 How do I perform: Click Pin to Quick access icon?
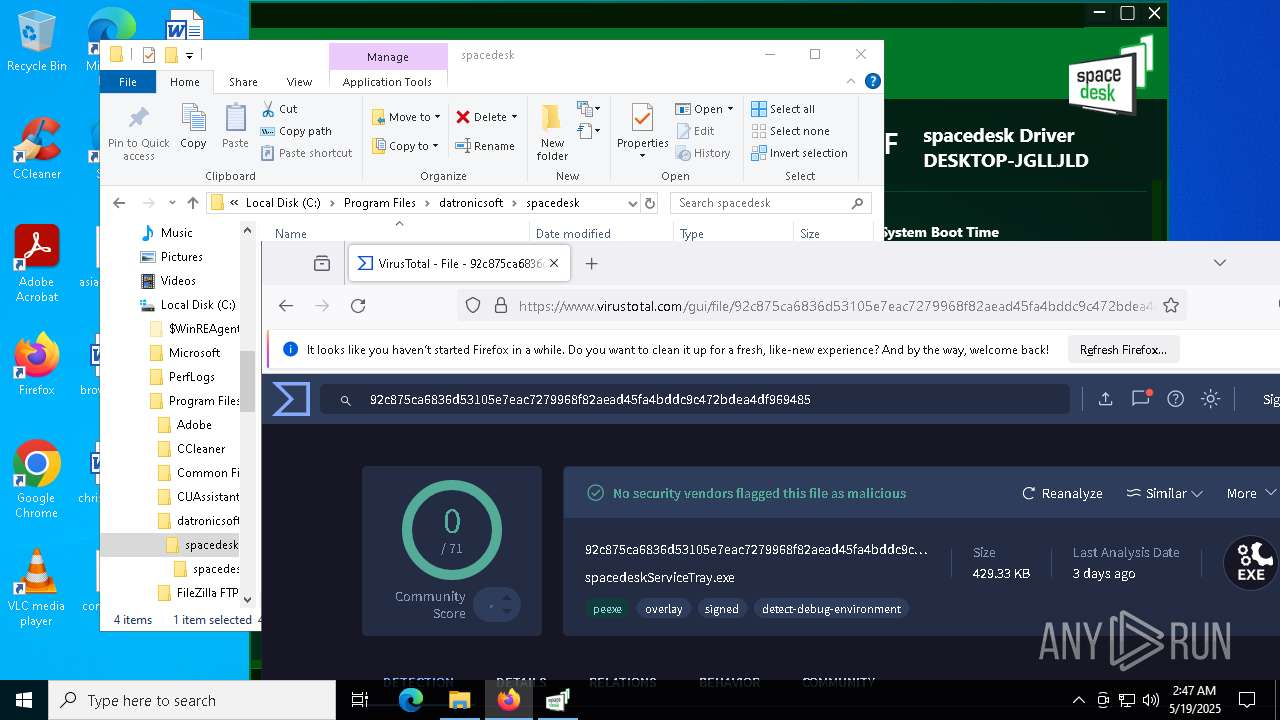coord(139,132)
